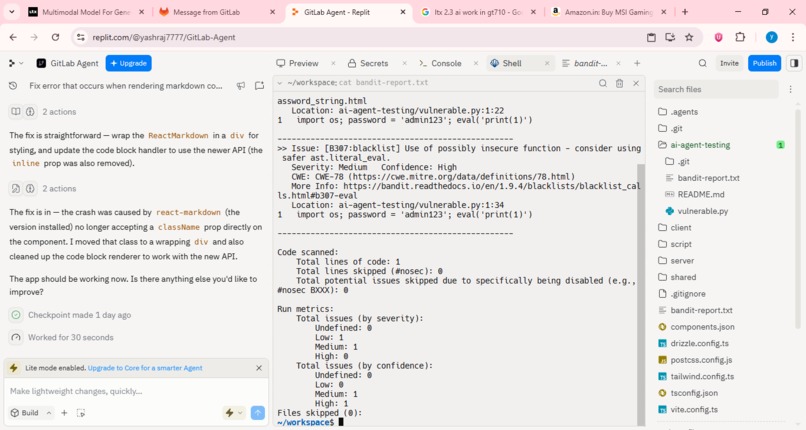Send prompt with the blue arrow button

(258, 413)
